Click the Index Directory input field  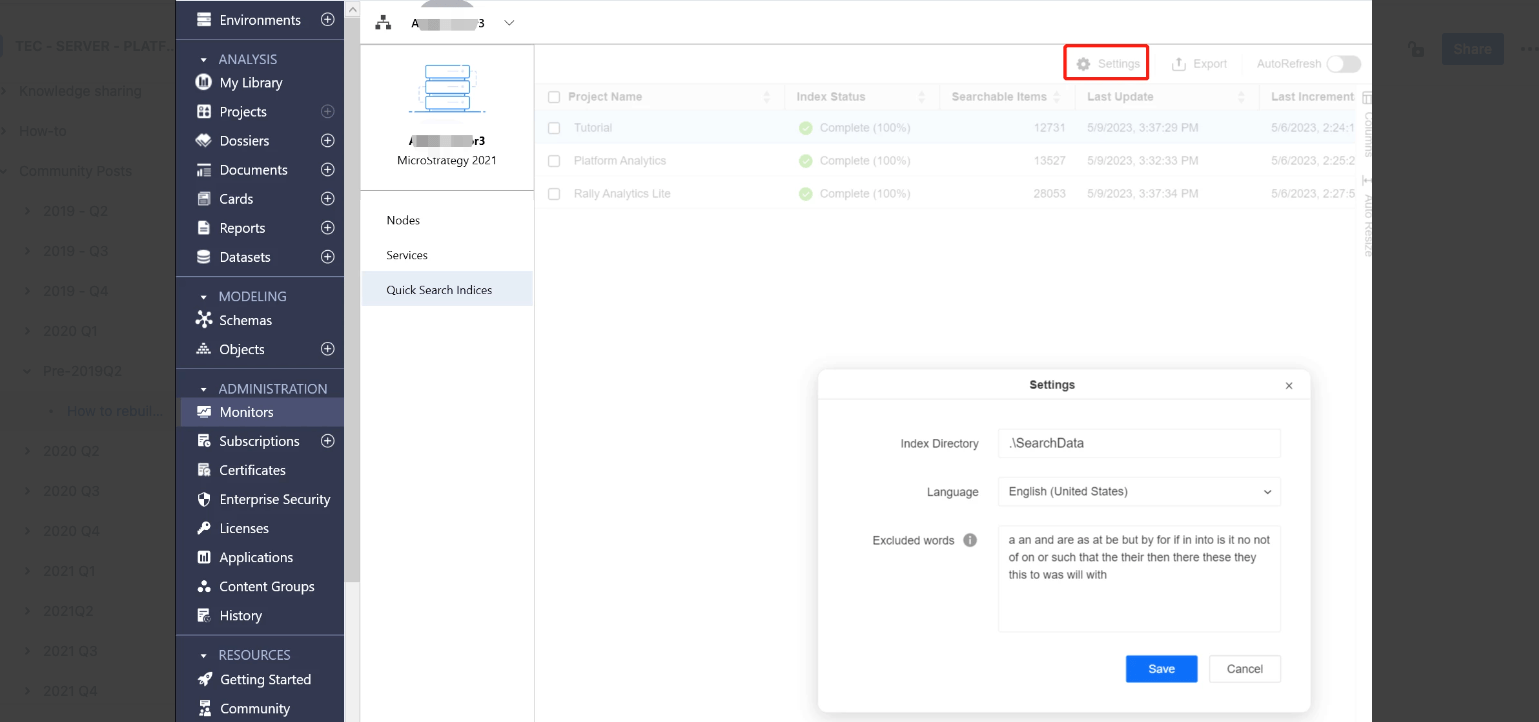1139,443
